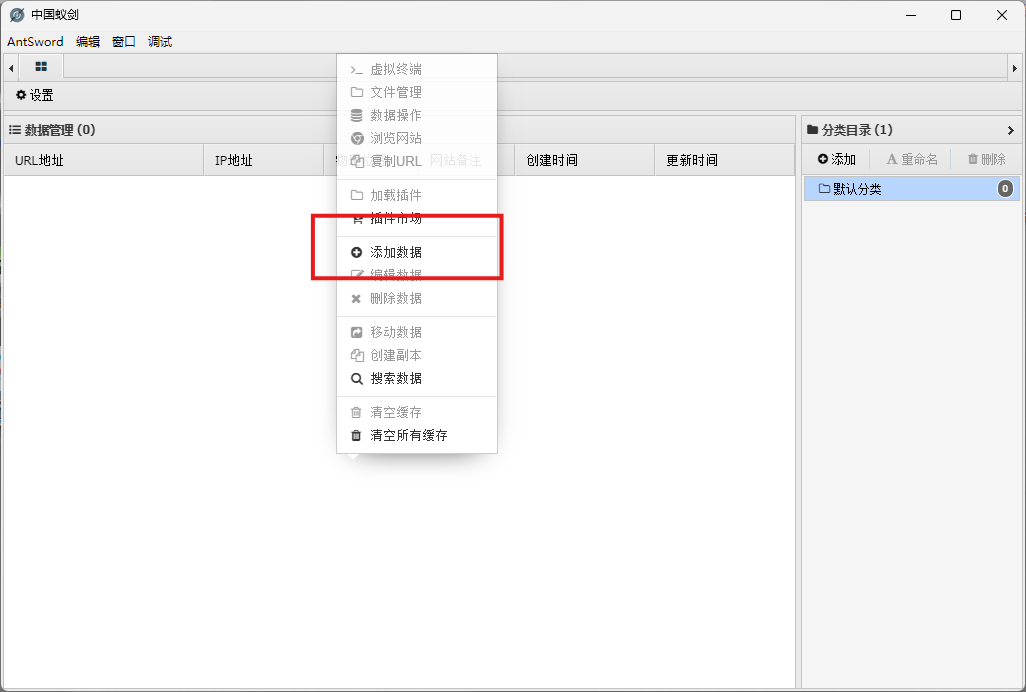1026x692 pixels.
Task: Open the 编辑 menu
Action: (88, 41)
